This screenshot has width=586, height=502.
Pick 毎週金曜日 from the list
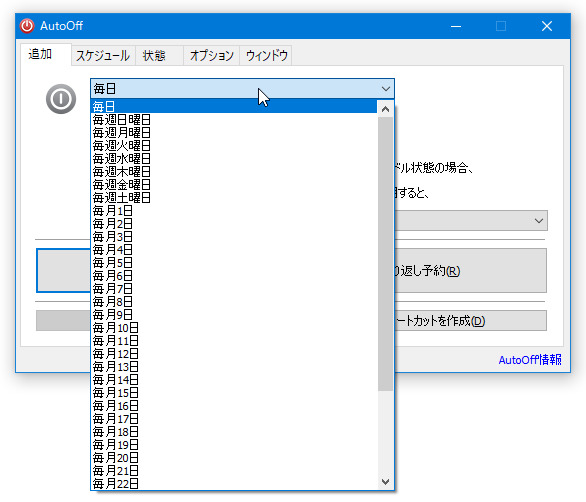click(x=234, y=185)
